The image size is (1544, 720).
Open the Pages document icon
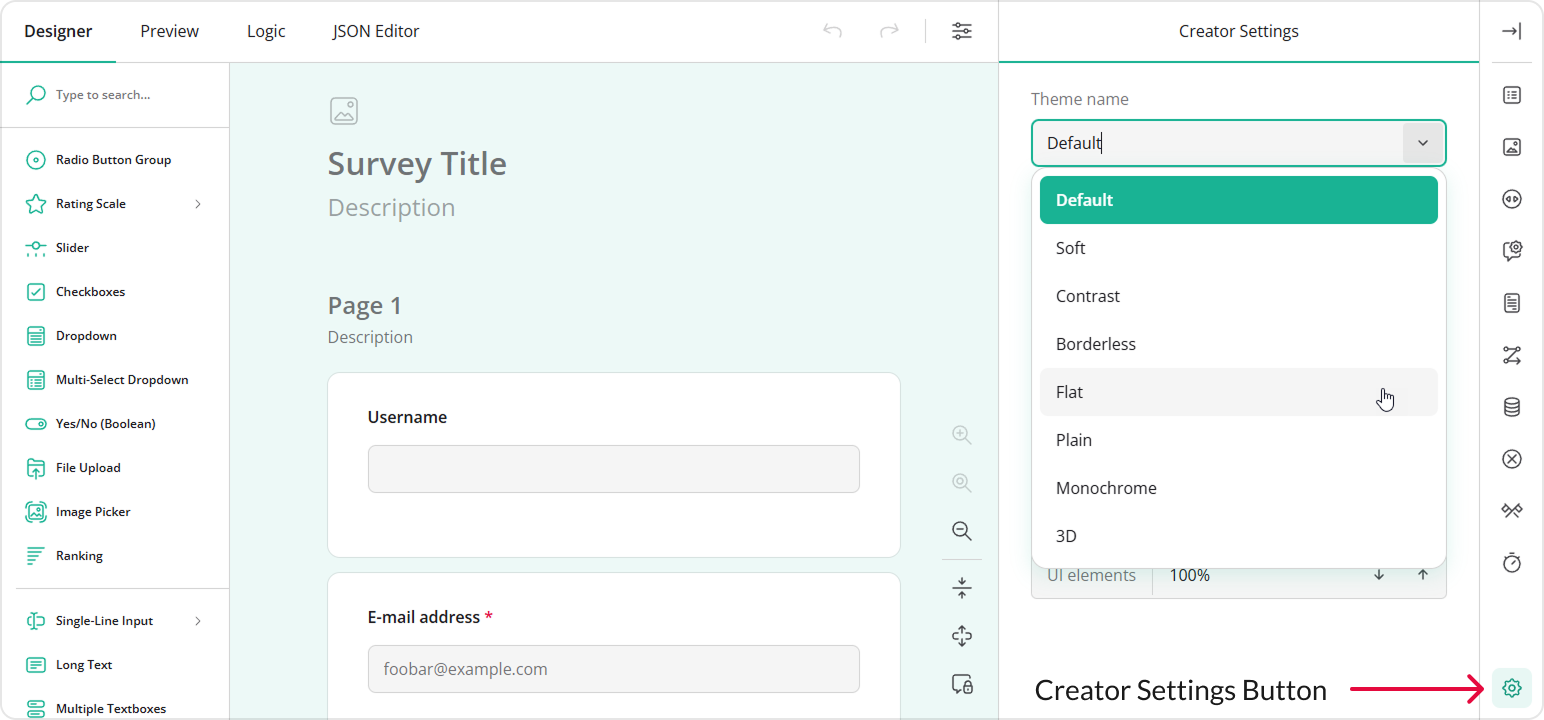point(1512,302)
